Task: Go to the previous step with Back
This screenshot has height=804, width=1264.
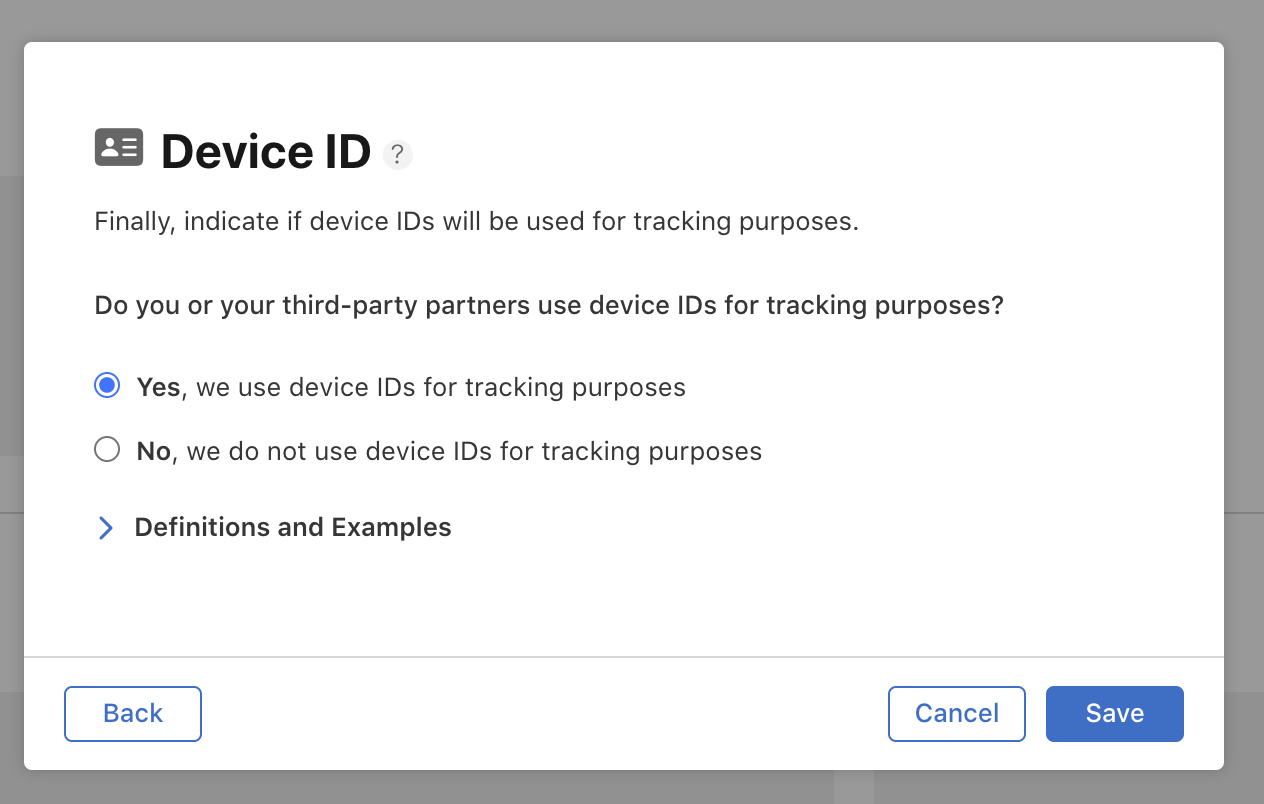Action: (x=133, y=714)
